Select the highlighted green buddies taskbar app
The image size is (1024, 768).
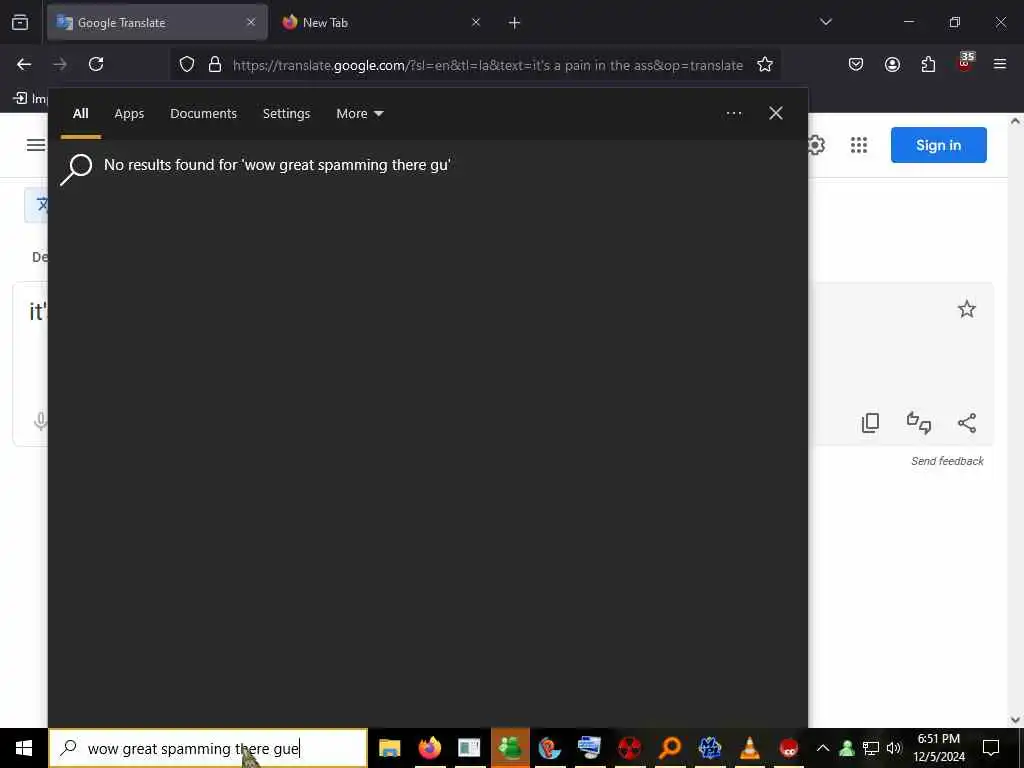point(510,748)
